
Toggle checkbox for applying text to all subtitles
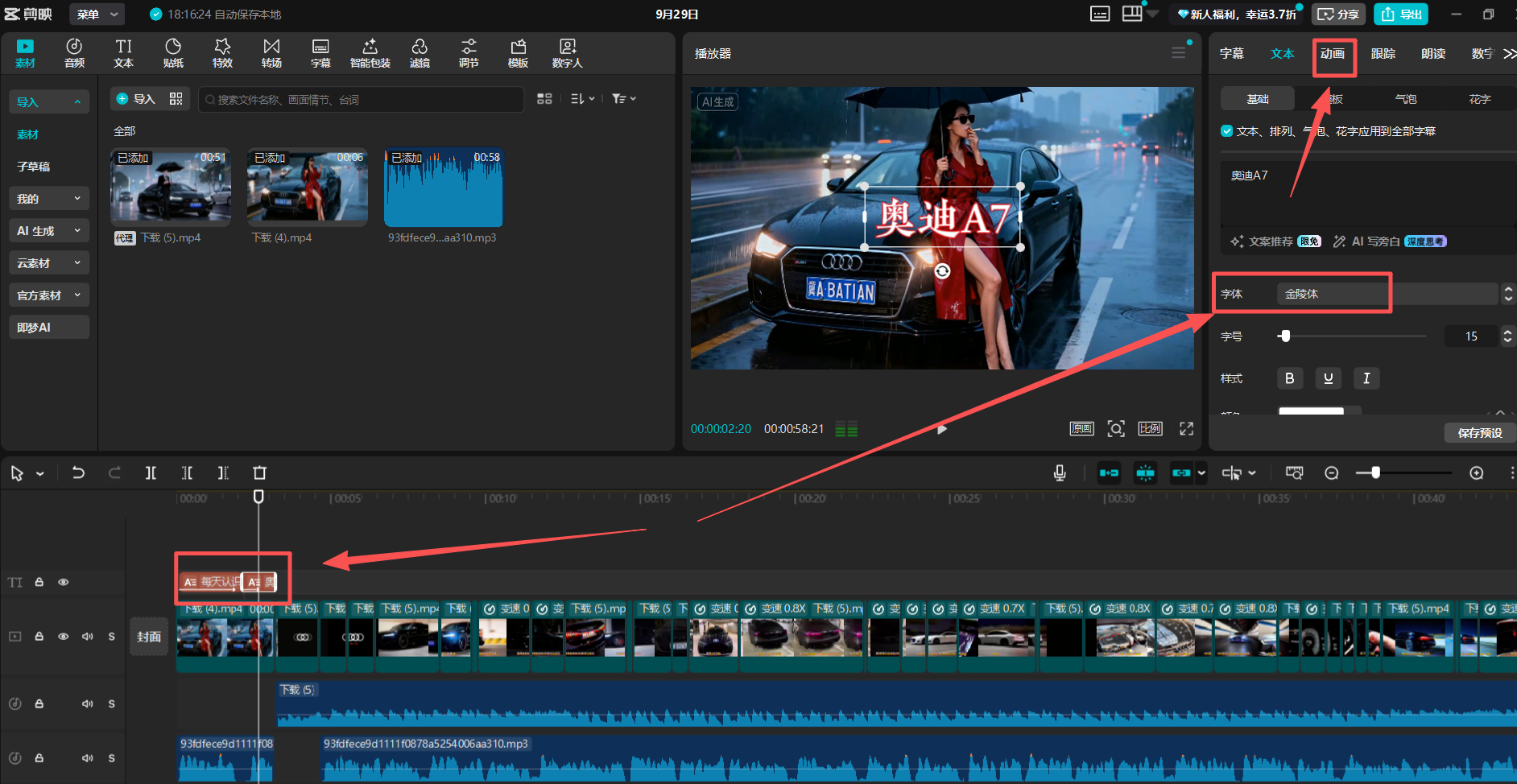tap(1227, 131)
